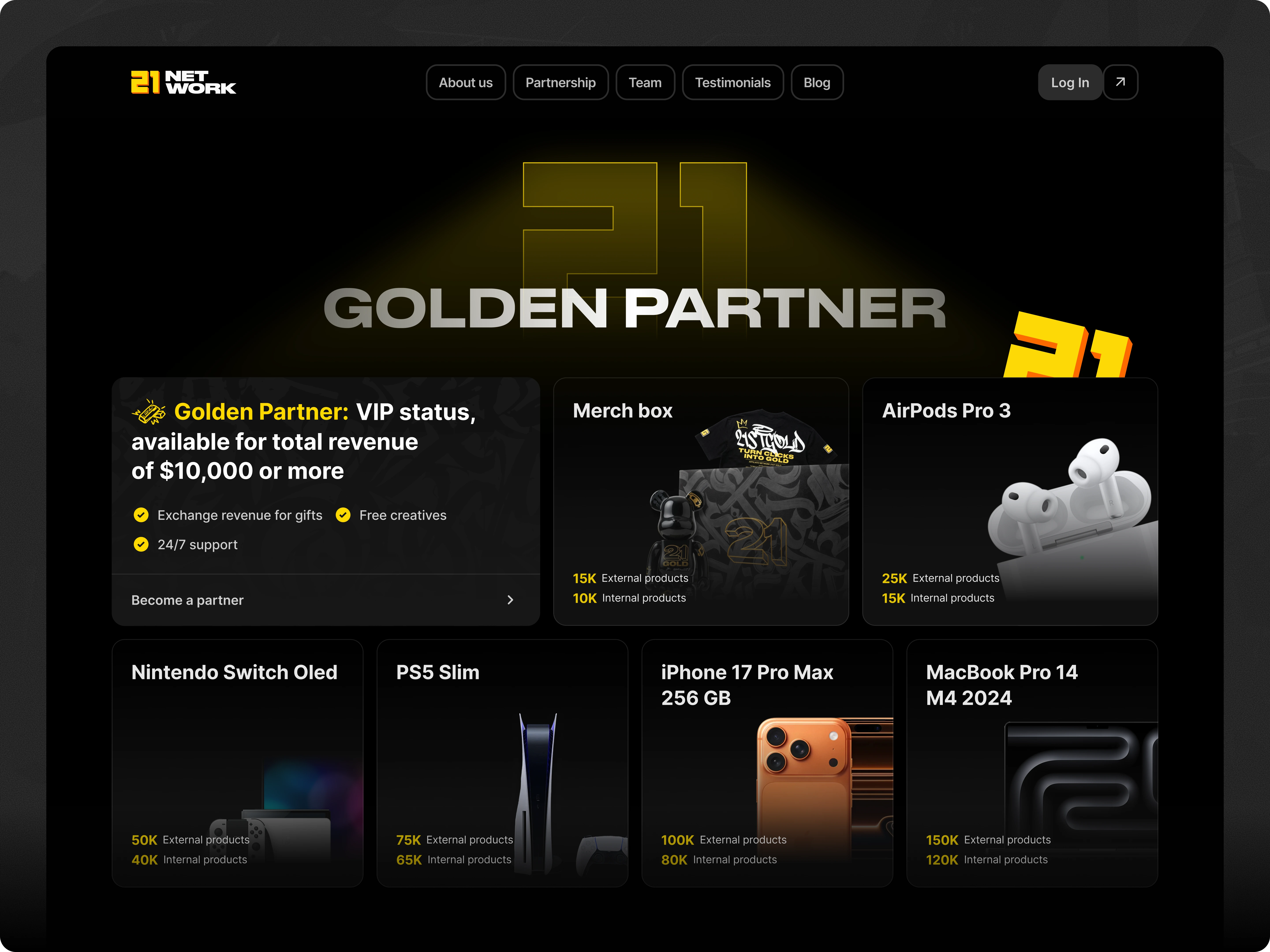Click the Free creatives checkmark

tap(343, 515)
